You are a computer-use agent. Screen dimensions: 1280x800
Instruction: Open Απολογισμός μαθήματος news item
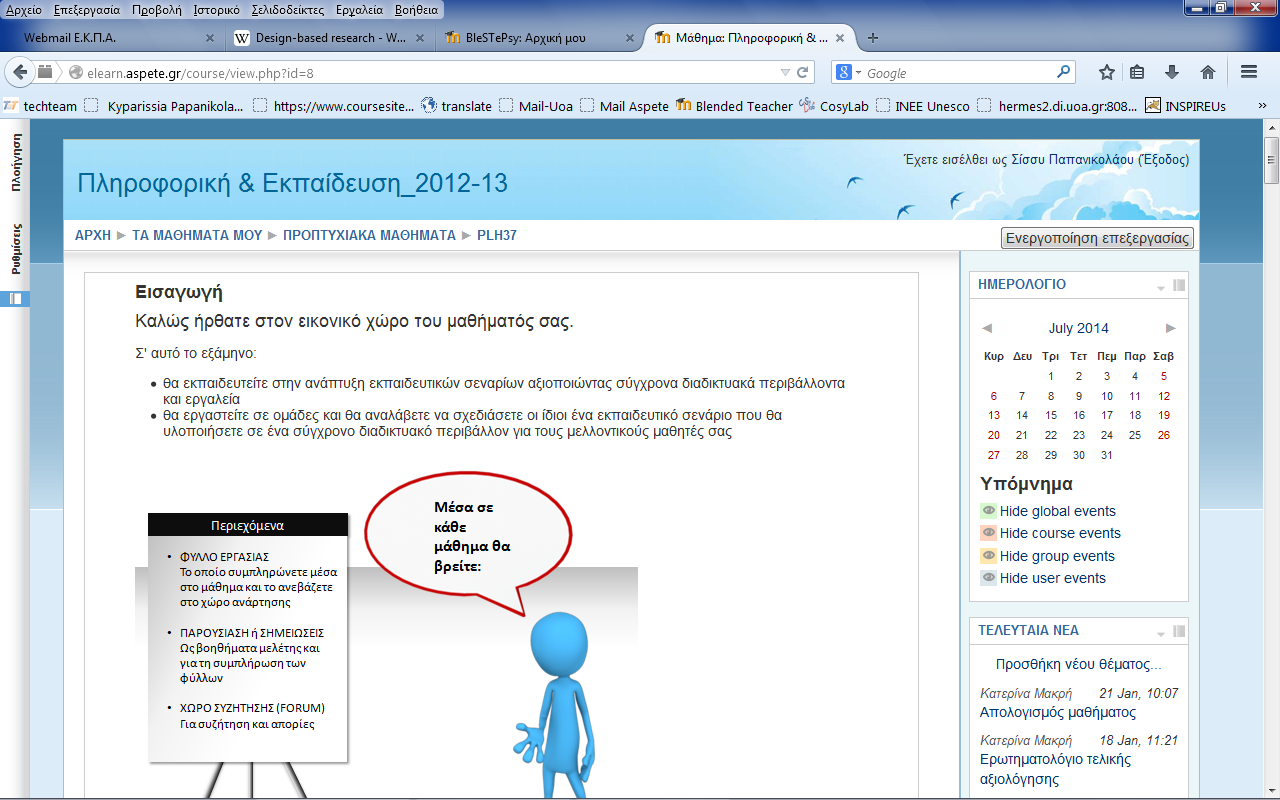click(1058, 712)
